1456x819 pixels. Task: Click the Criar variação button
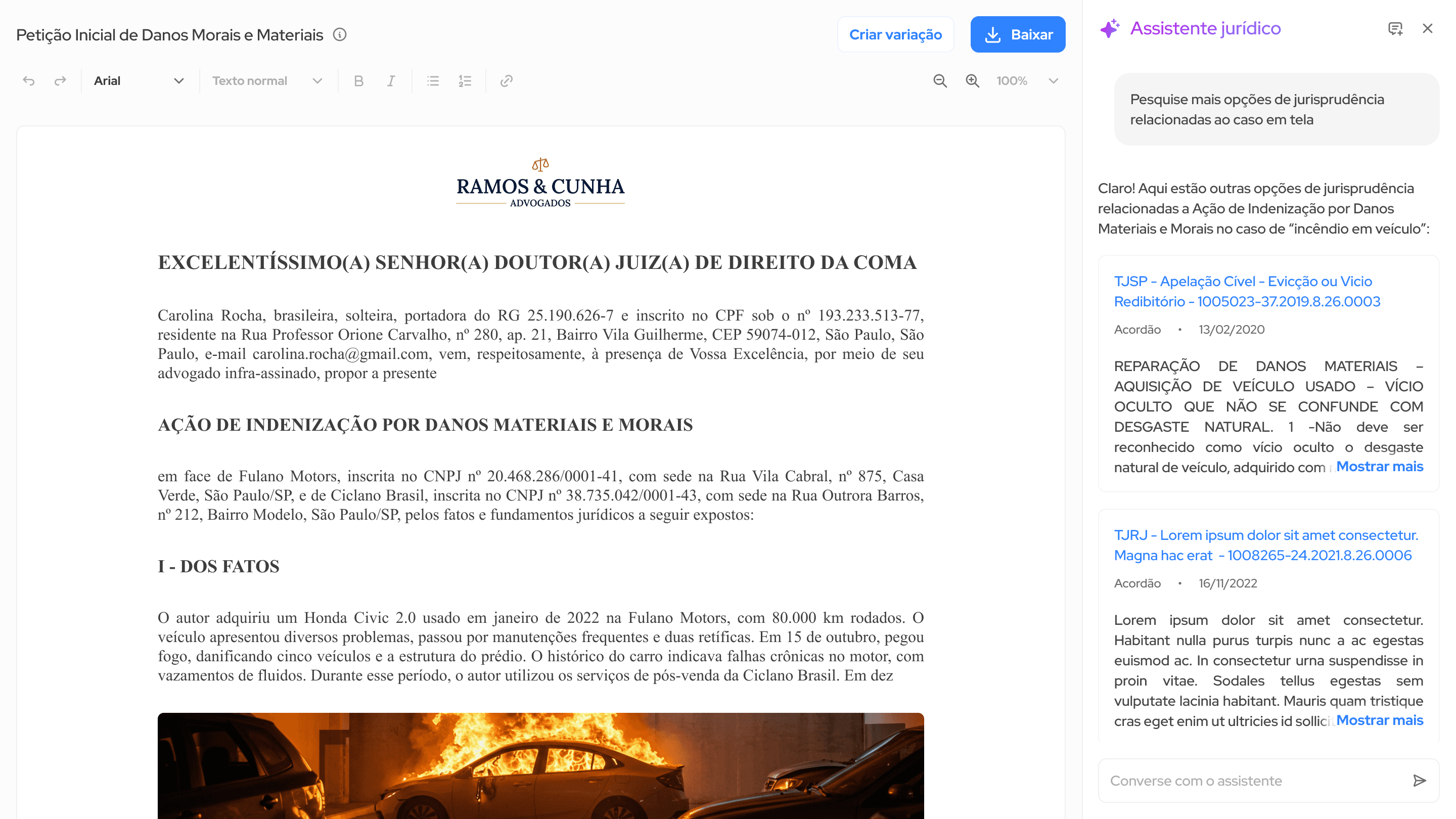coord(895,34)
